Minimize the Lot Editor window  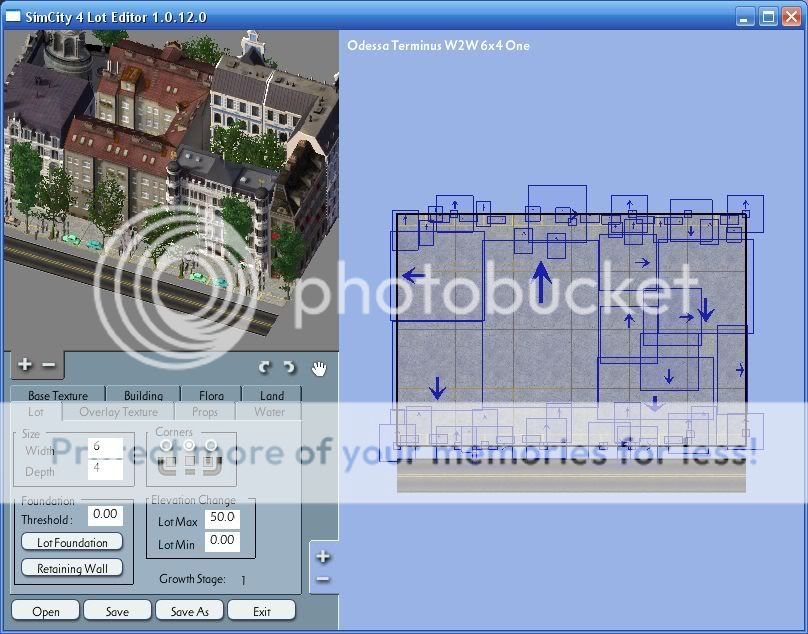(x=744, y=17)
